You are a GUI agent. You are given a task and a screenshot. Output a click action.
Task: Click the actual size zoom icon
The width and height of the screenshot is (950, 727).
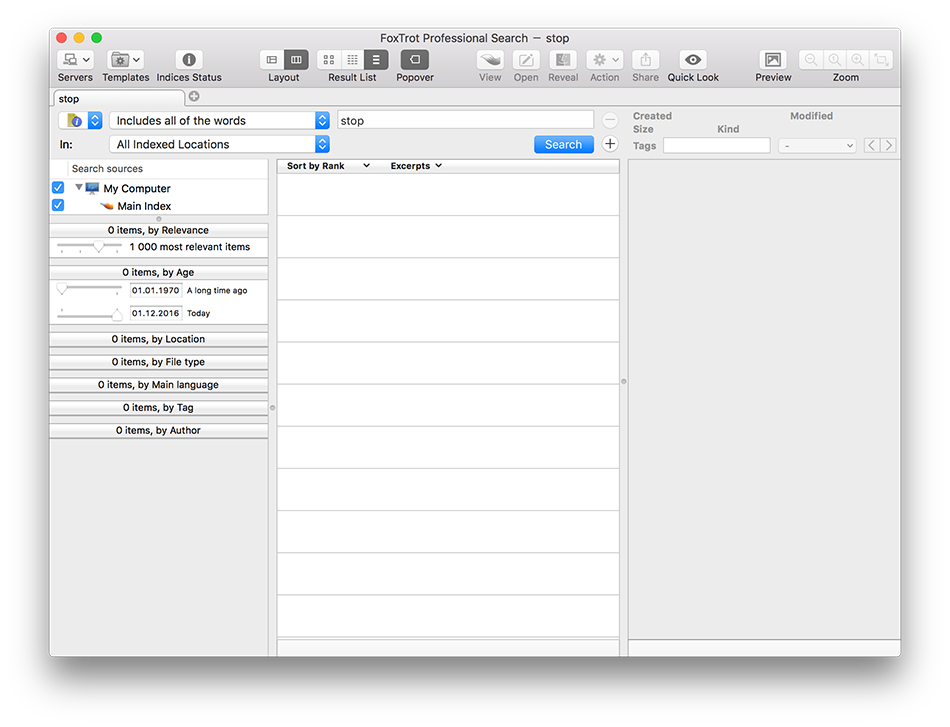[x=834, y=59]
